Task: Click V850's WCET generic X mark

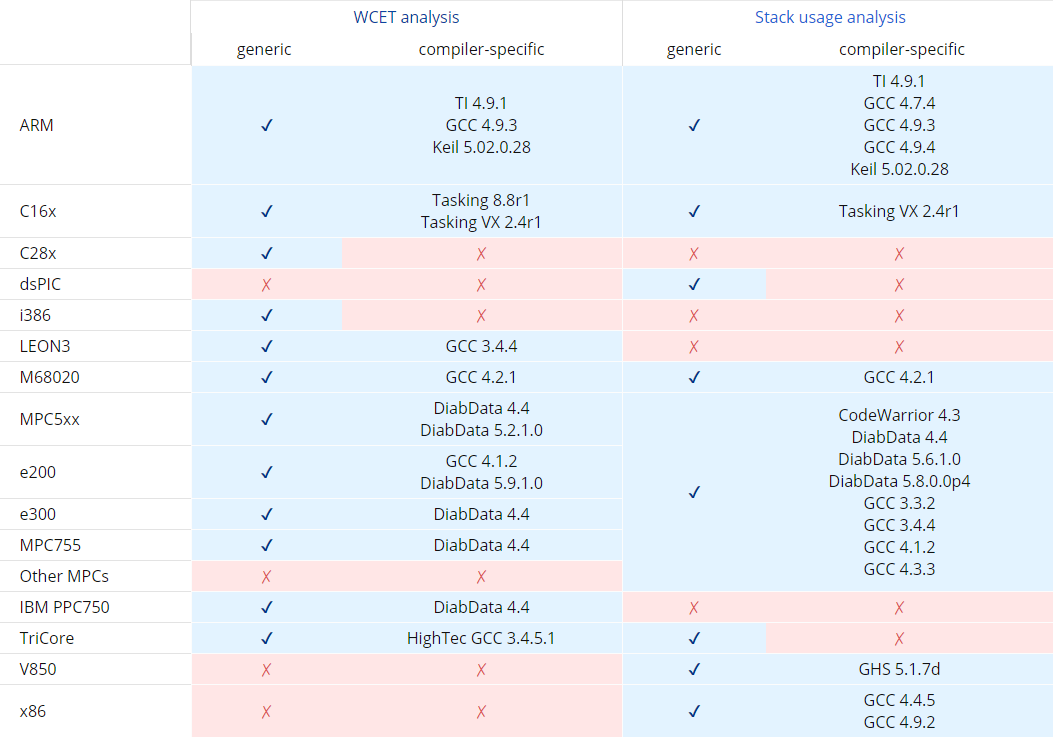Action: click(x=267, y=670)
